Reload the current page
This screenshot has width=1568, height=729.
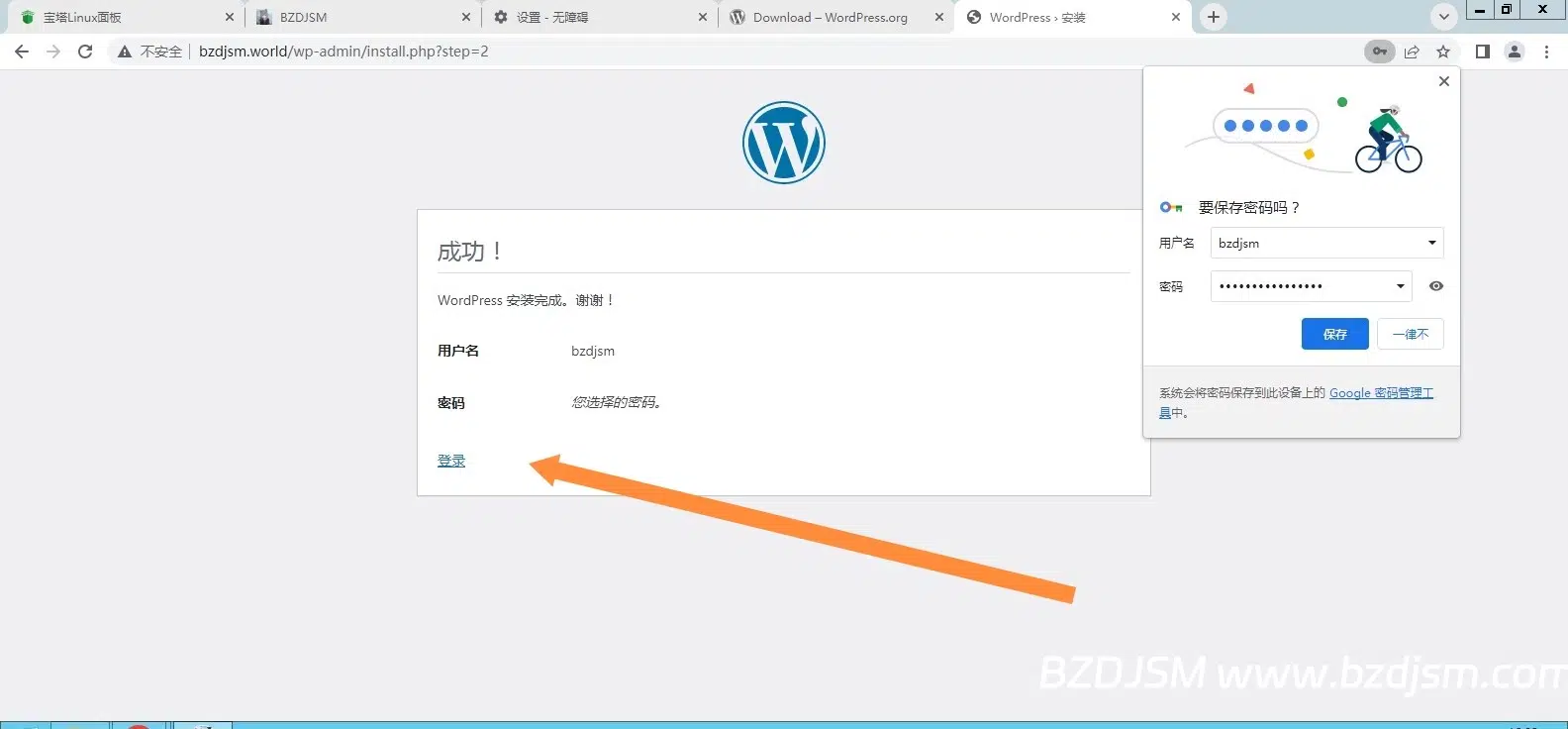85,52
